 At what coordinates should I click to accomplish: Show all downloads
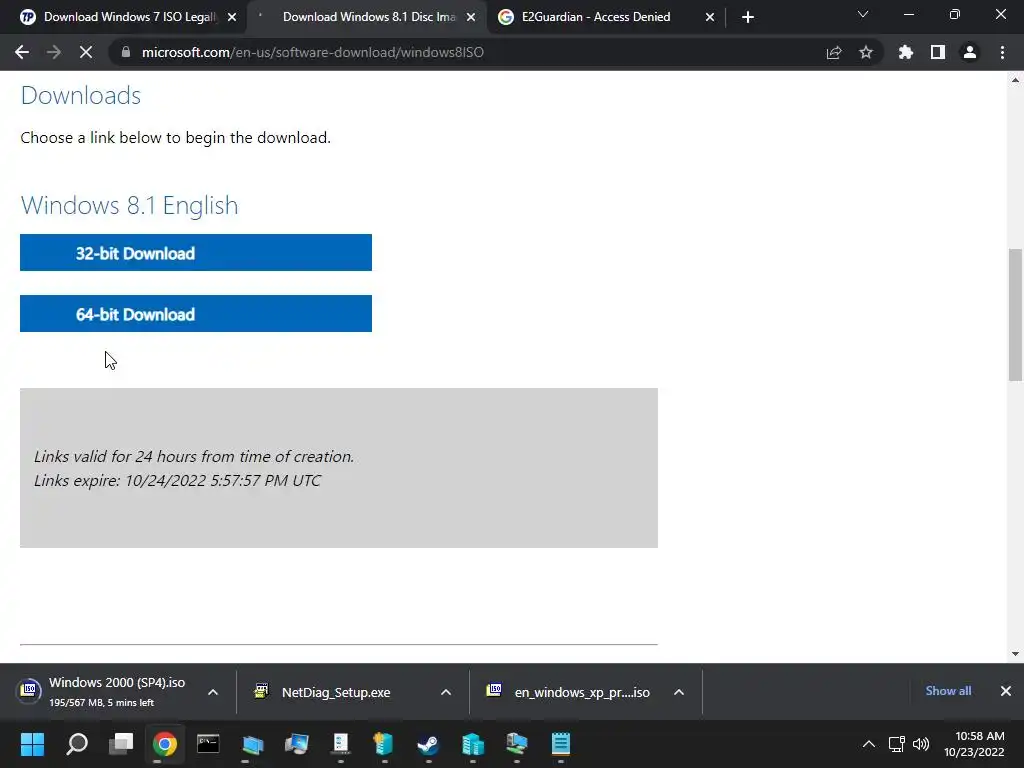coord(948,691)
